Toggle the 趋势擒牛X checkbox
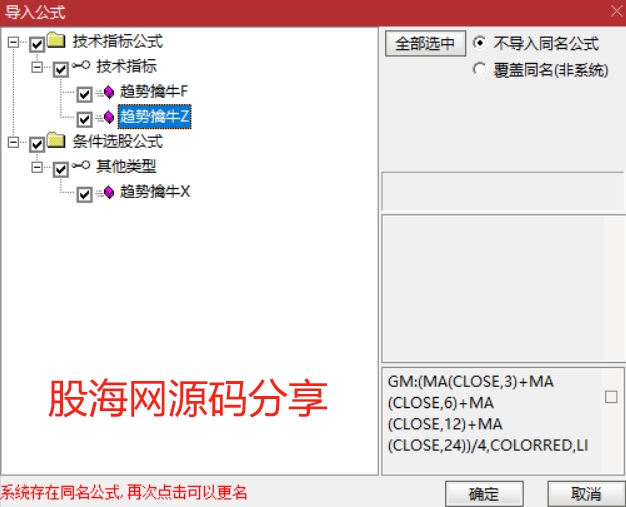 (84, 194)
